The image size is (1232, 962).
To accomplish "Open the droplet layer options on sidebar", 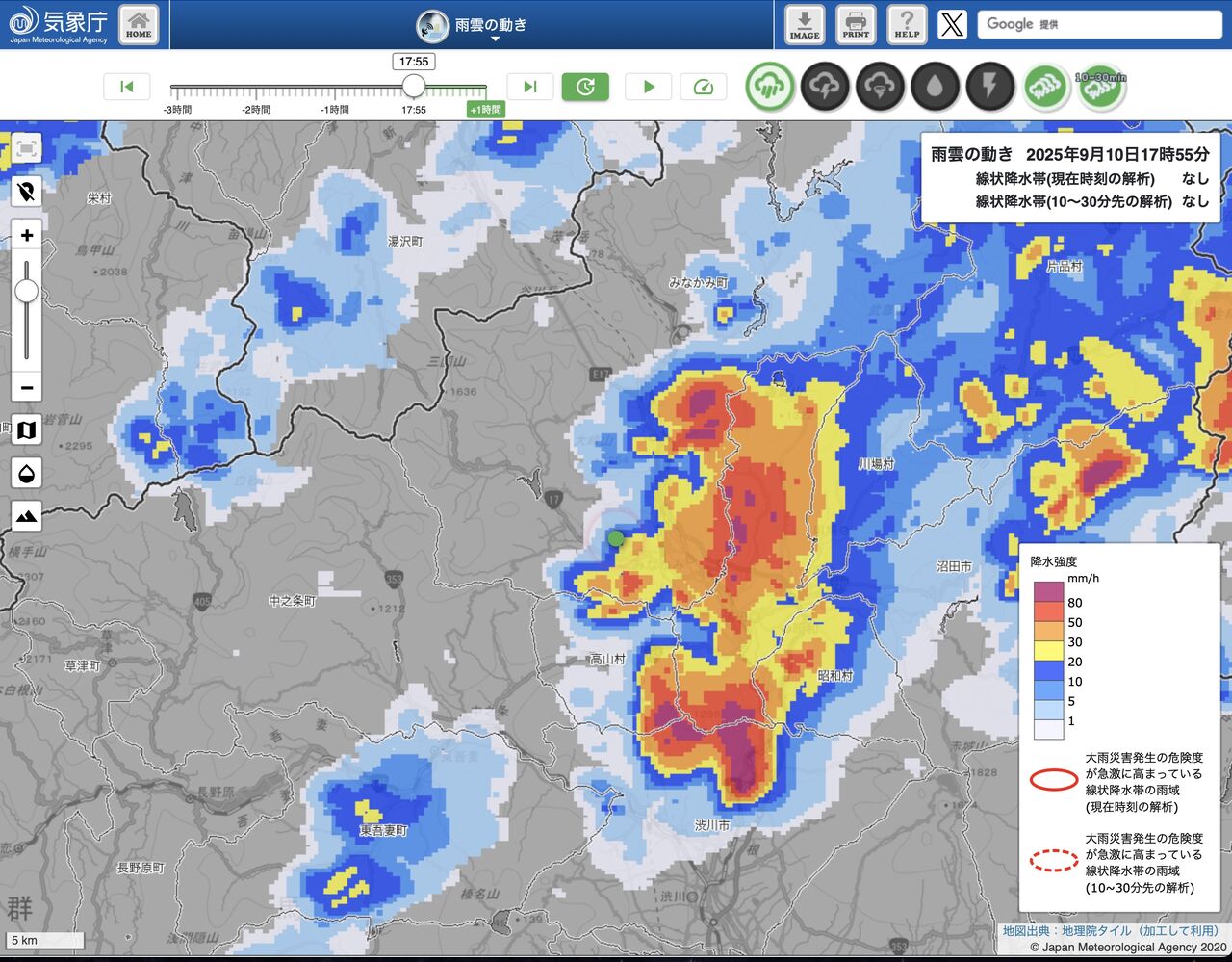I will point(27,473).
